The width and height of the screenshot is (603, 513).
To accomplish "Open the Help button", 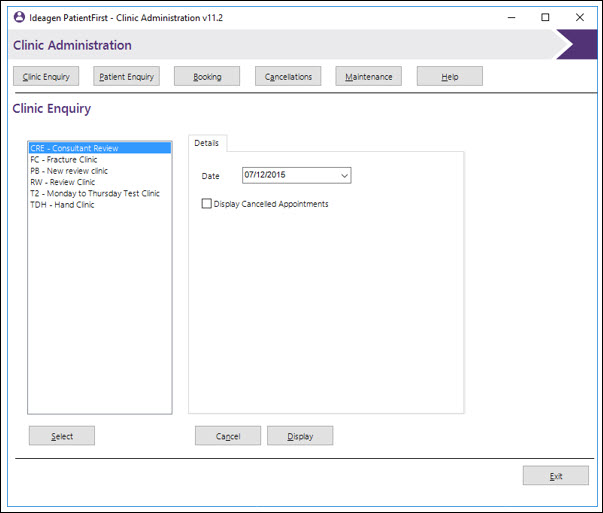I will 450,76.
